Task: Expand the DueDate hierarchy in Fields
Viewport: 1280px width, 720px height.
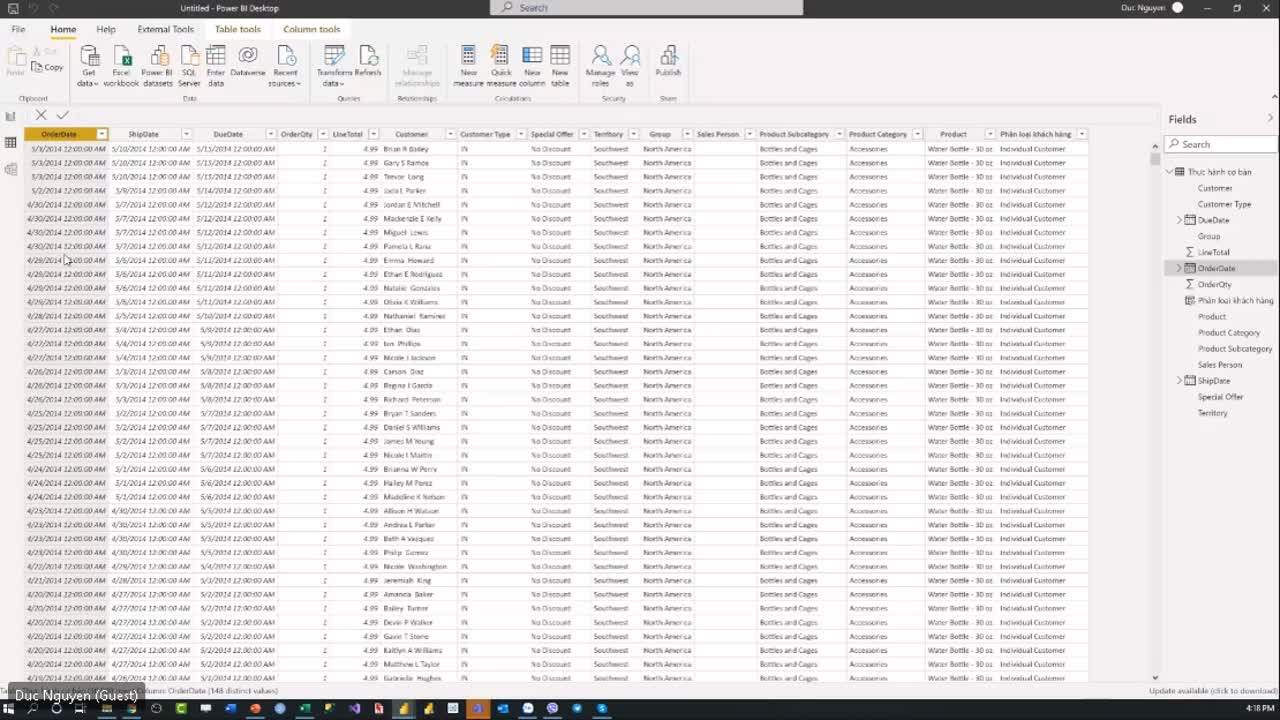Action: coord(1179,220)
